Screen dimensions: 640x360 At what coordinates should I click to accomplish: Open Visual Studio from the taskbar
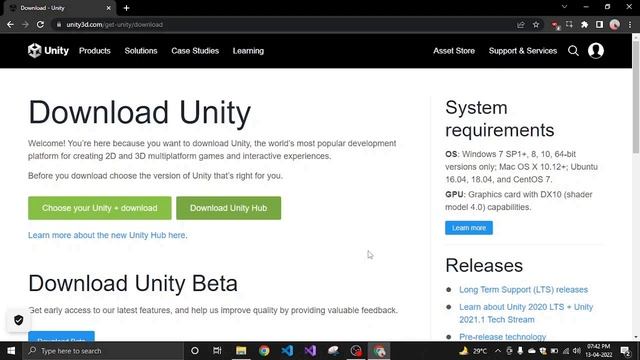310,351
